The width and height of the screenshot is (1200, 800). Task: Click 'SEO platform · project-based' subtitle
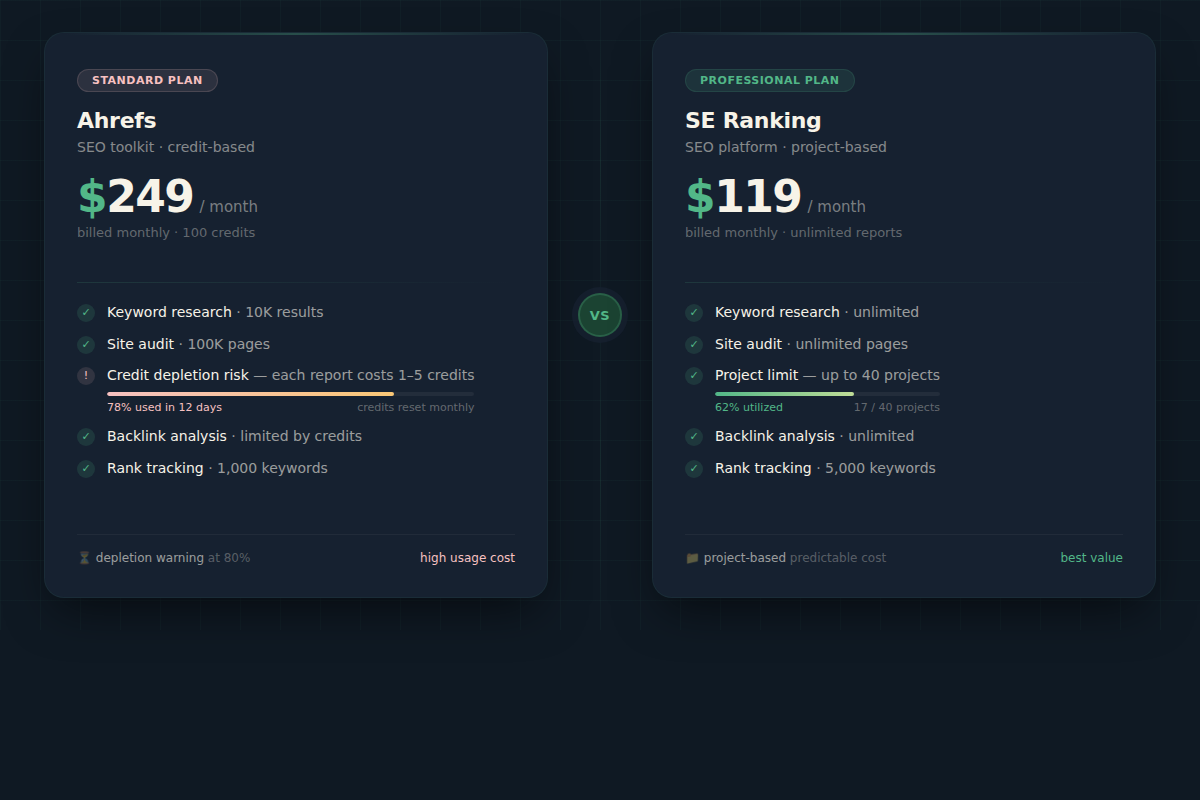pos(786,147)
